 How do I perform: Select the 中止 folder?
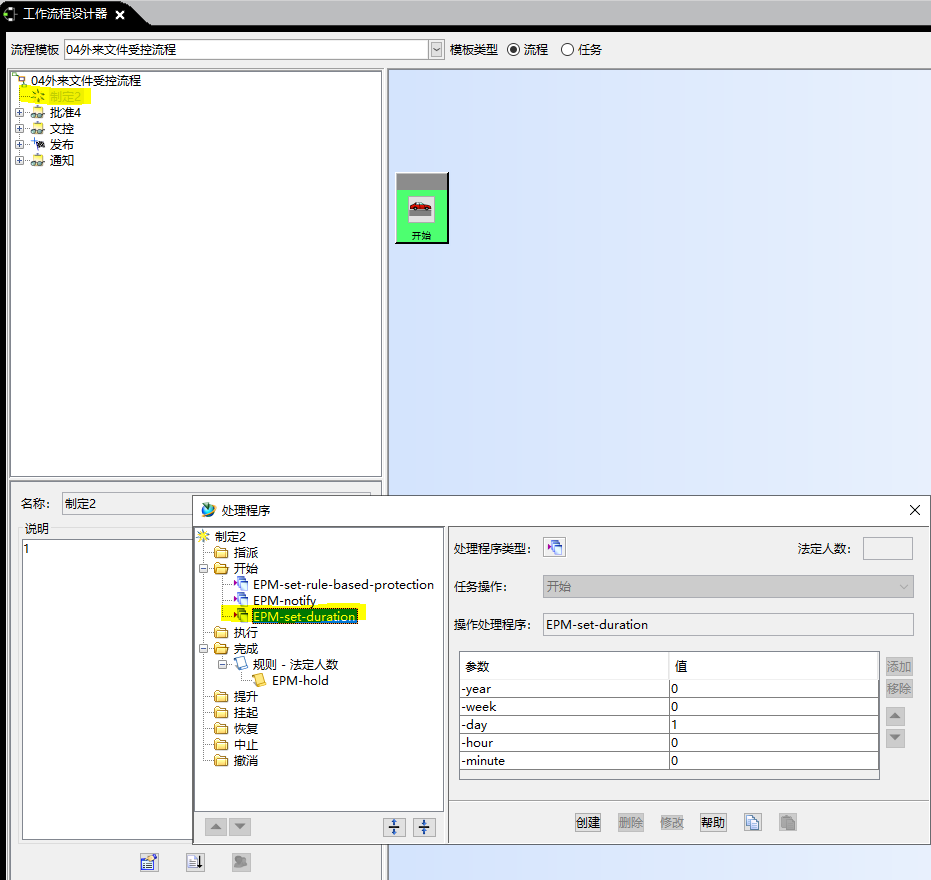coord(245,745)
